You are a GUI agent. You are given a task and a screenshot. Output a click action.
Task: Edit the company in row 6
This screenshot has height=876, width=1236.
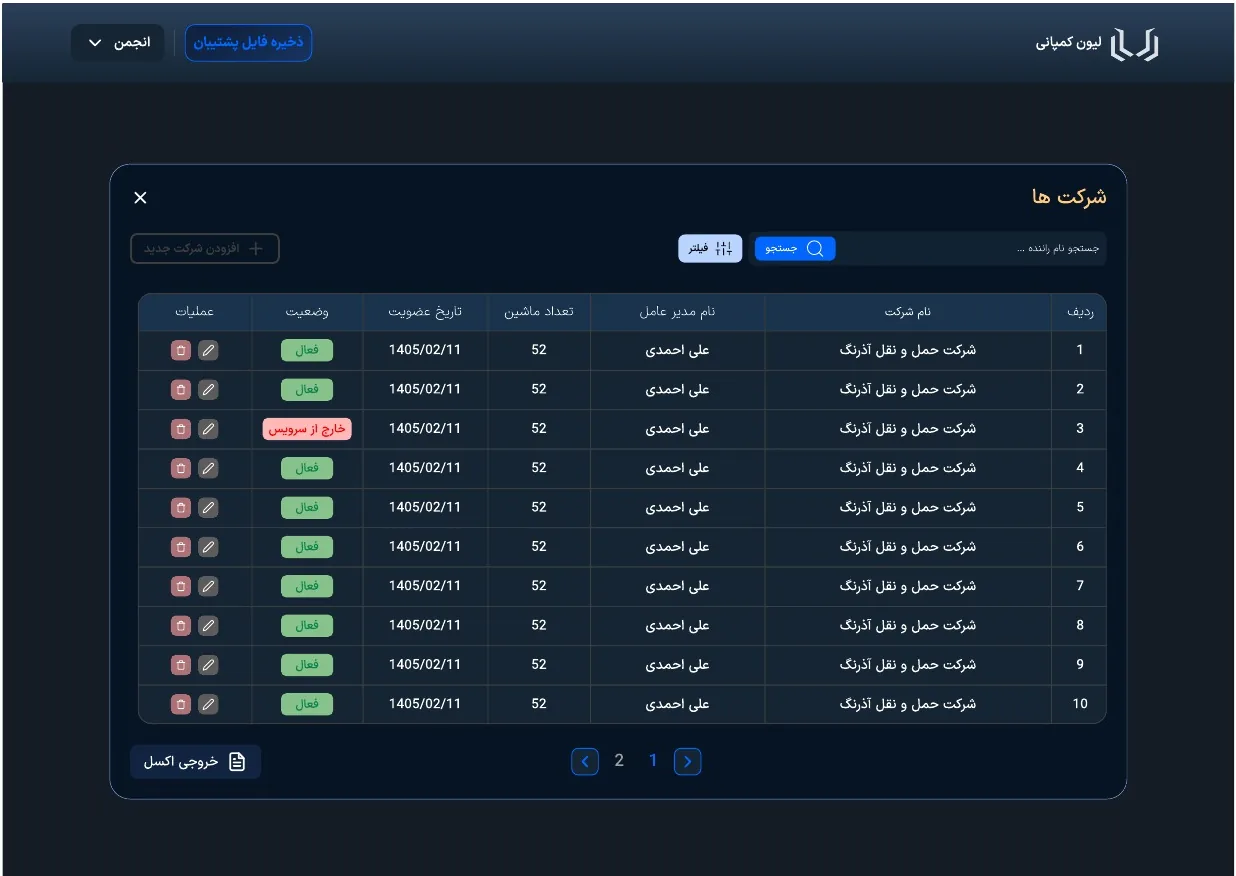coord(208,546)
